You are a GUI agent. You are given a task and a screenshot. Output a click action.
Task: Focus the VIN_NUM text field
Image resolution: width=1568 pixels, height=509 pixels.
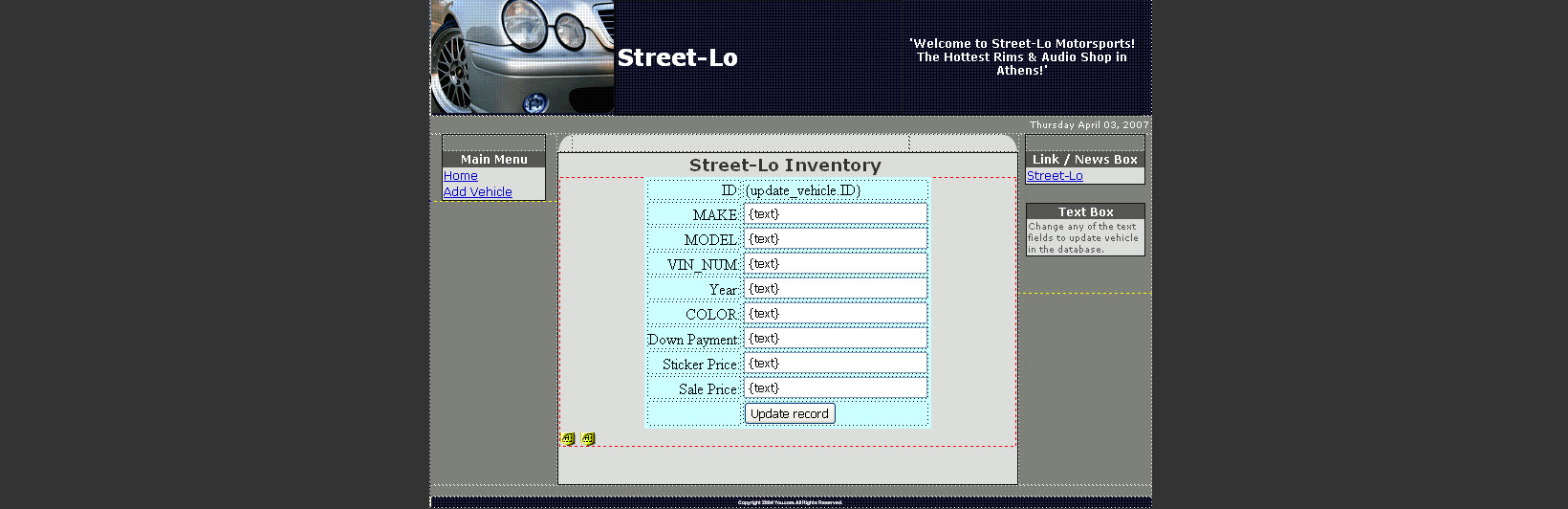click(836, 263)
